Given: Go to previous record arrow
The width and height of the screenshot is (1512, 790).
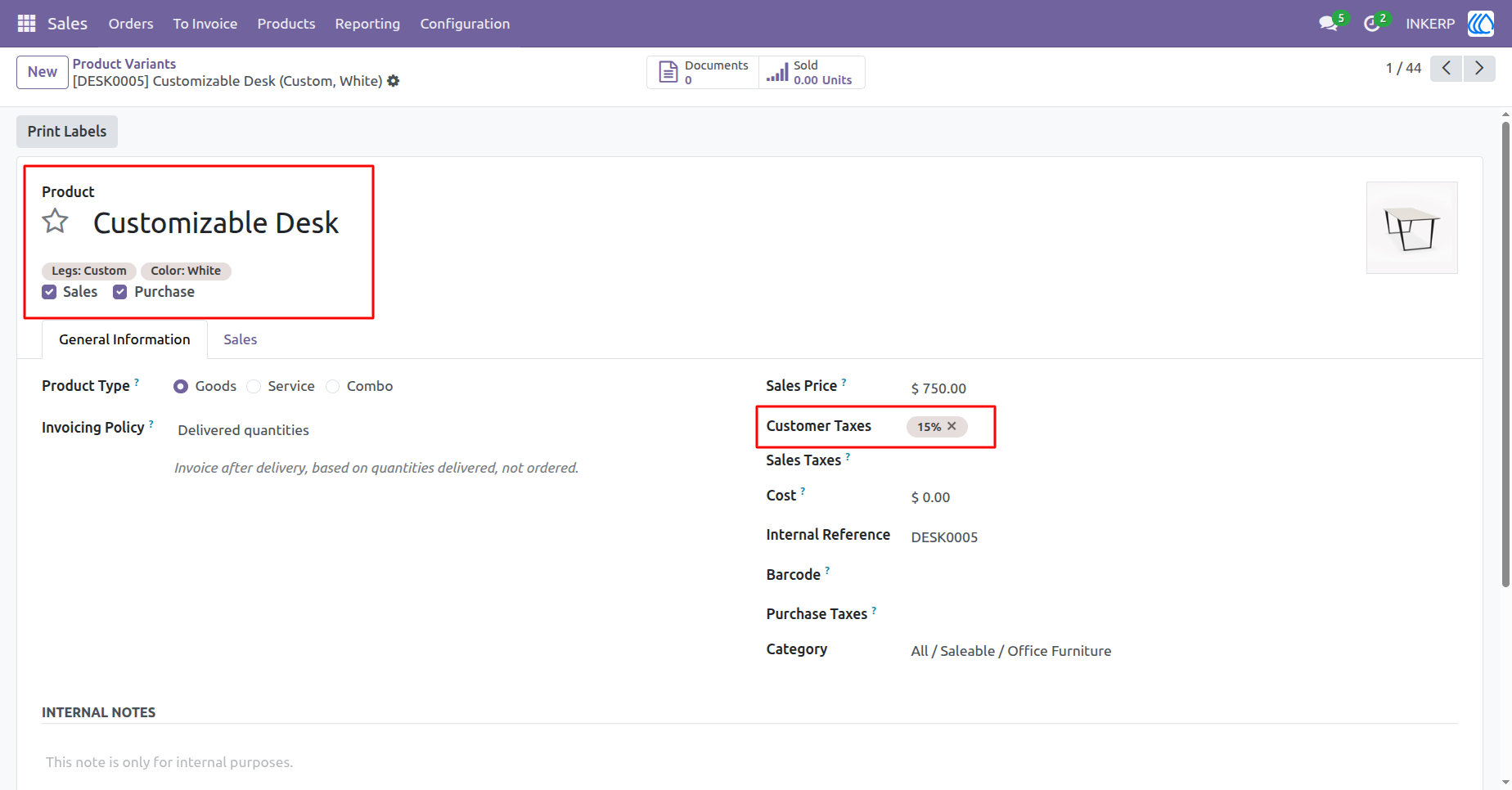Looking at the screenshot, I should pos(1447,68).
